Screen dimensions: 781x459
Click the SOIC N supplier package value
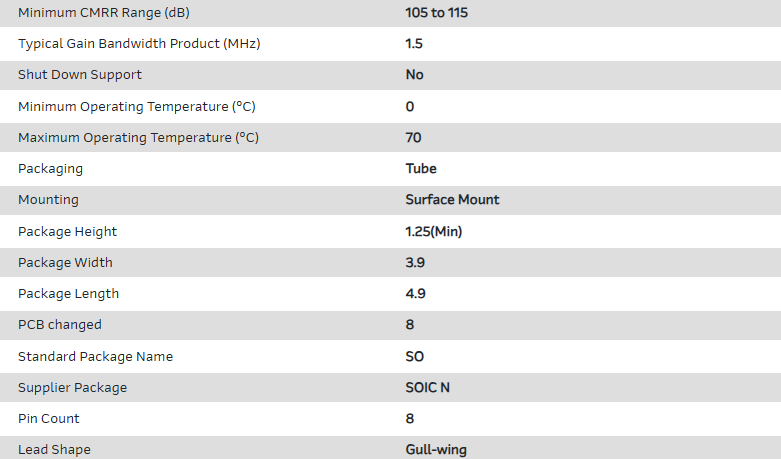point(428,387)
